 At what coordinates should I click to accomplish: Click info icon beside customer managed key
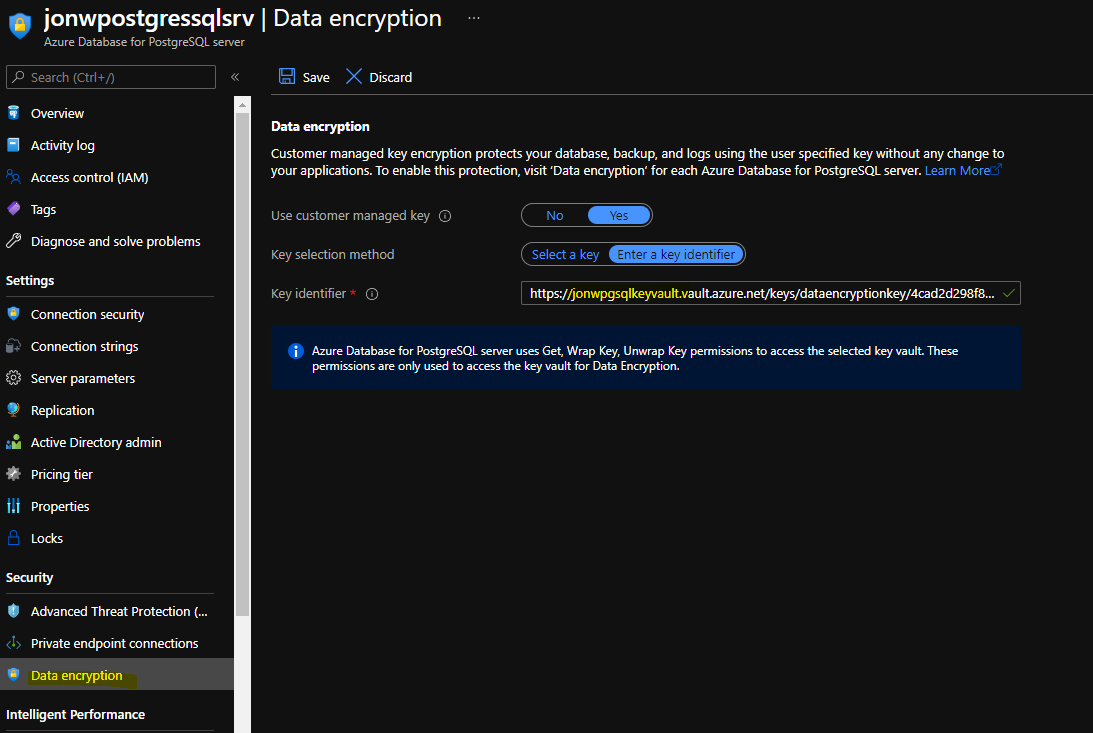coord(445,216)
